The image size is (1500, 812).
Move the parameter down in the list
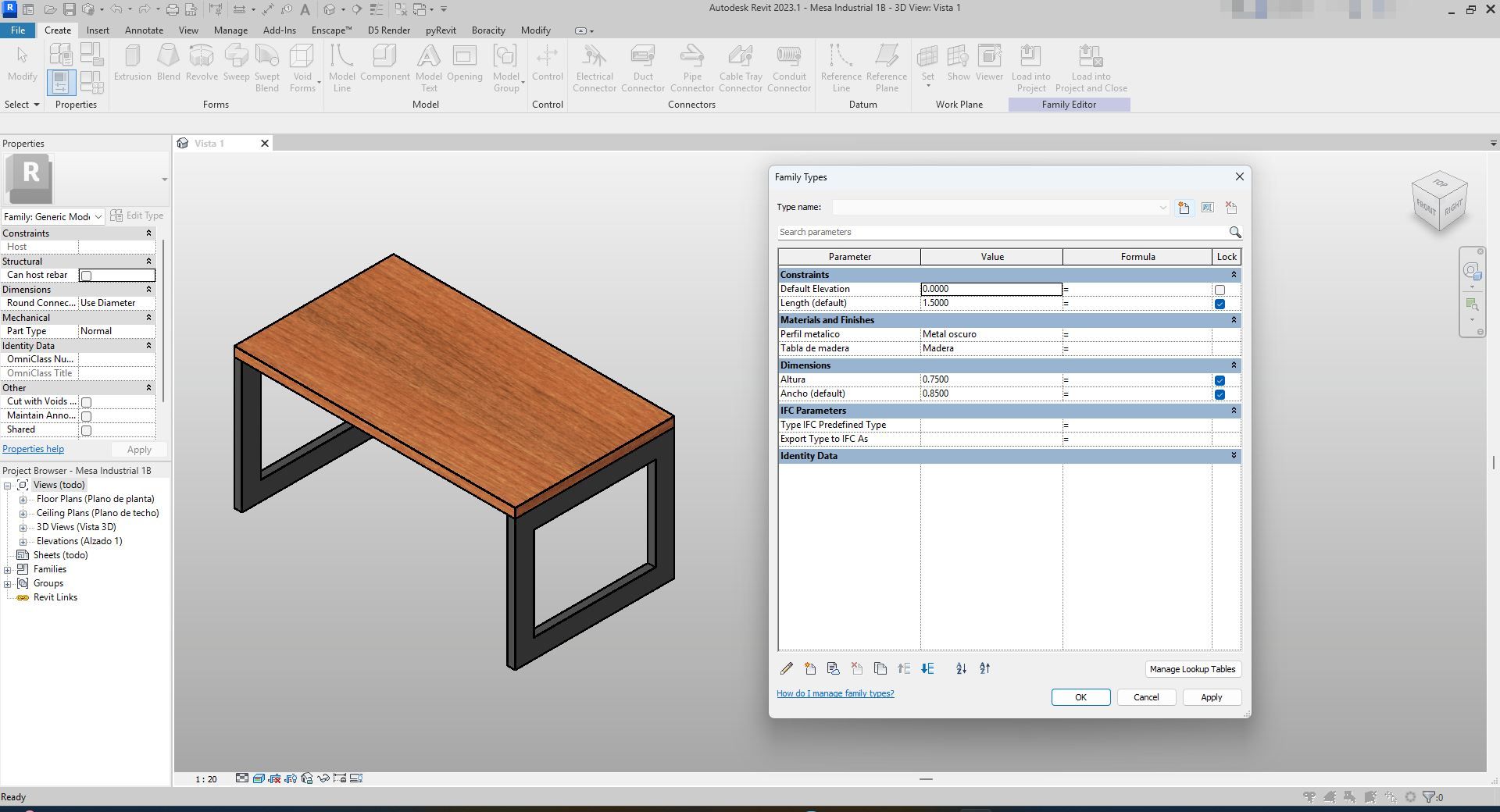(x=927, y=668)
